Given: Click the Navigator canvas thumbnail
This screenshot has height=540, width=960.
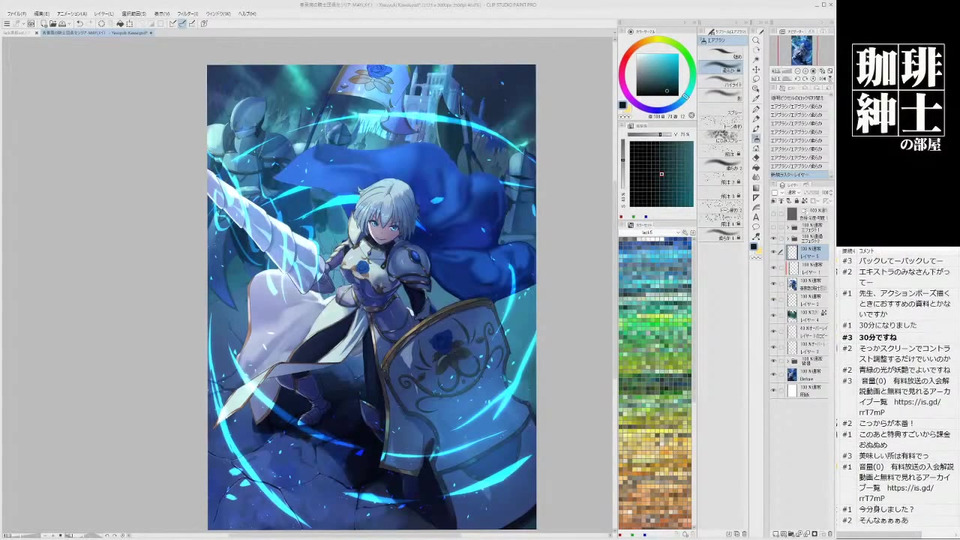Looking at the screenshot, I should pyautogui.click(x=801, y=50).
